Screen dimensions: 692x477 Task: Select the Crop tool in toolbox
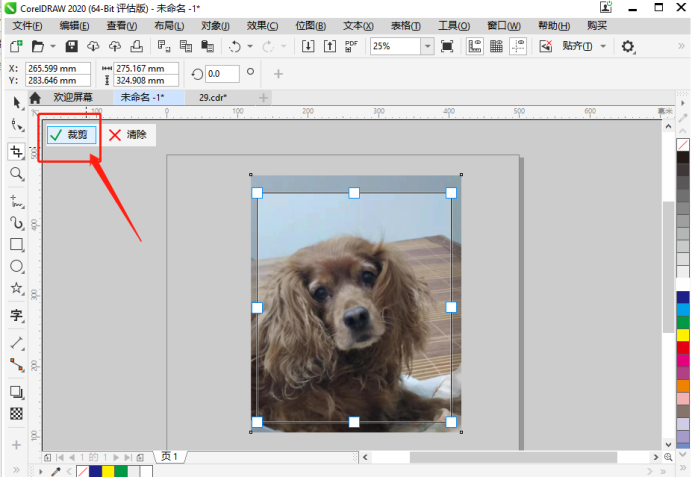coord(16,151)
